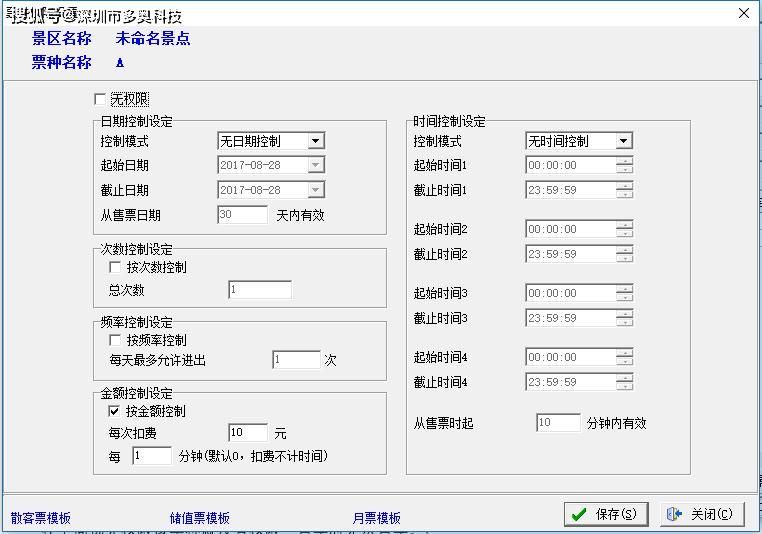The height and width of the screenshot is (534, 762).
Task: Click the green checkmark icon on 保存
Action: coord(579,515)
